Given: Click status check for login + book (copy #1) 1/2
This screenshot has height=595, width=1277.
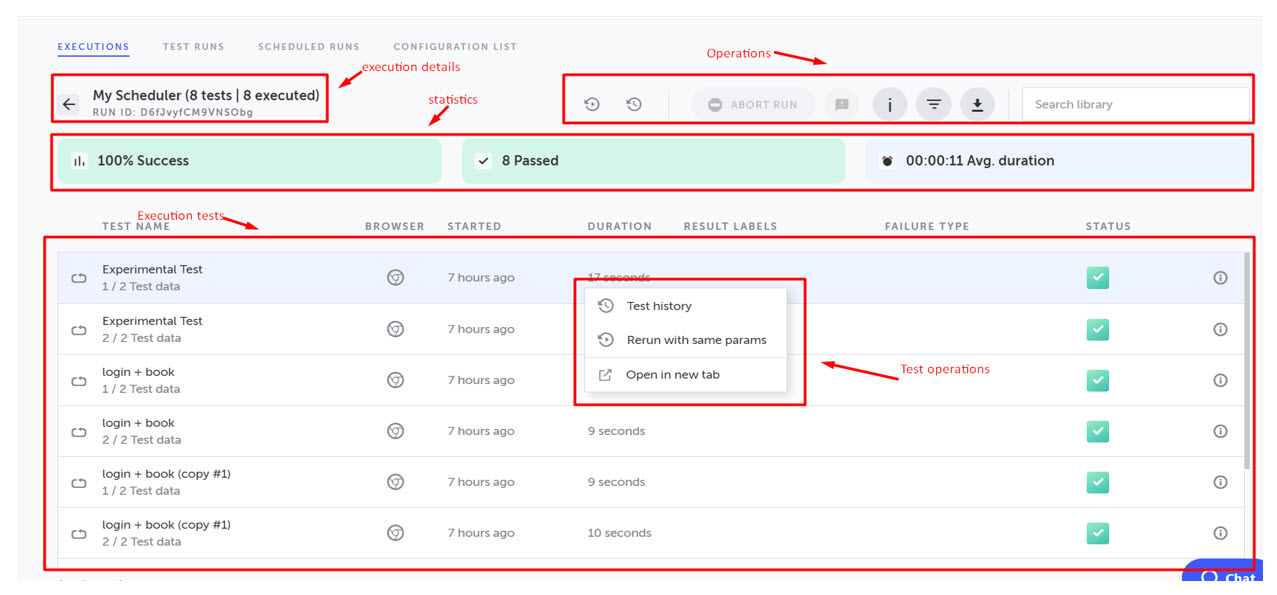Looking at the screenshot, I should click(1098, 482).
